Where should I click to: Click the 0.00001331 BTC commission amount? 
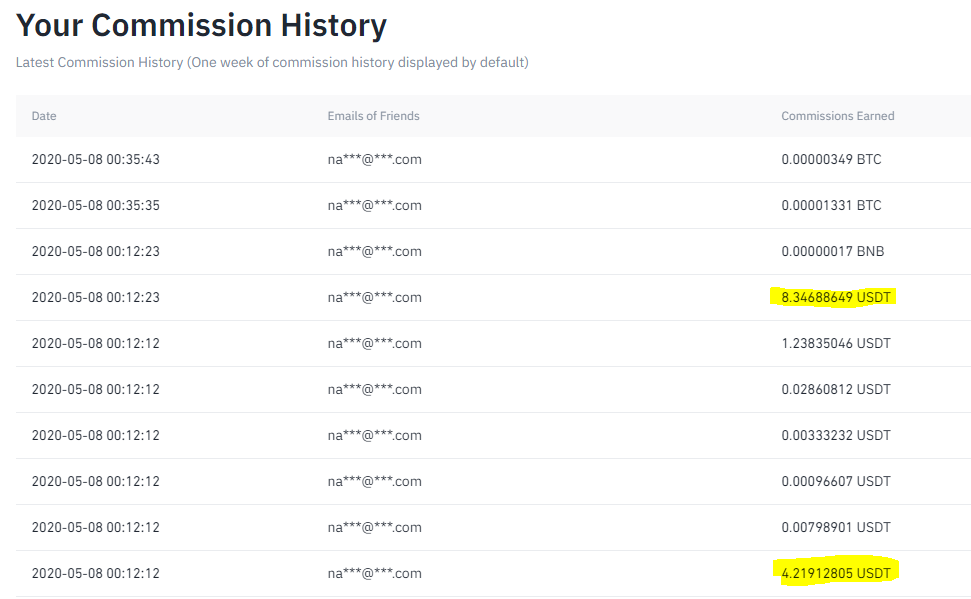click(x=831, y=205)
